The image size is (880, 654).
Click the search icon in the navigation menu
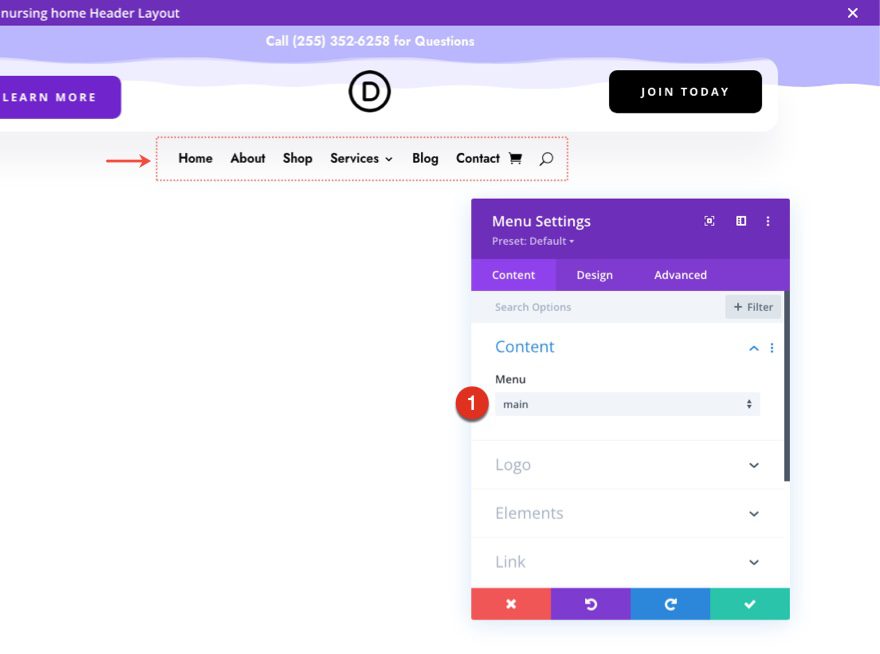click(546, 158)
